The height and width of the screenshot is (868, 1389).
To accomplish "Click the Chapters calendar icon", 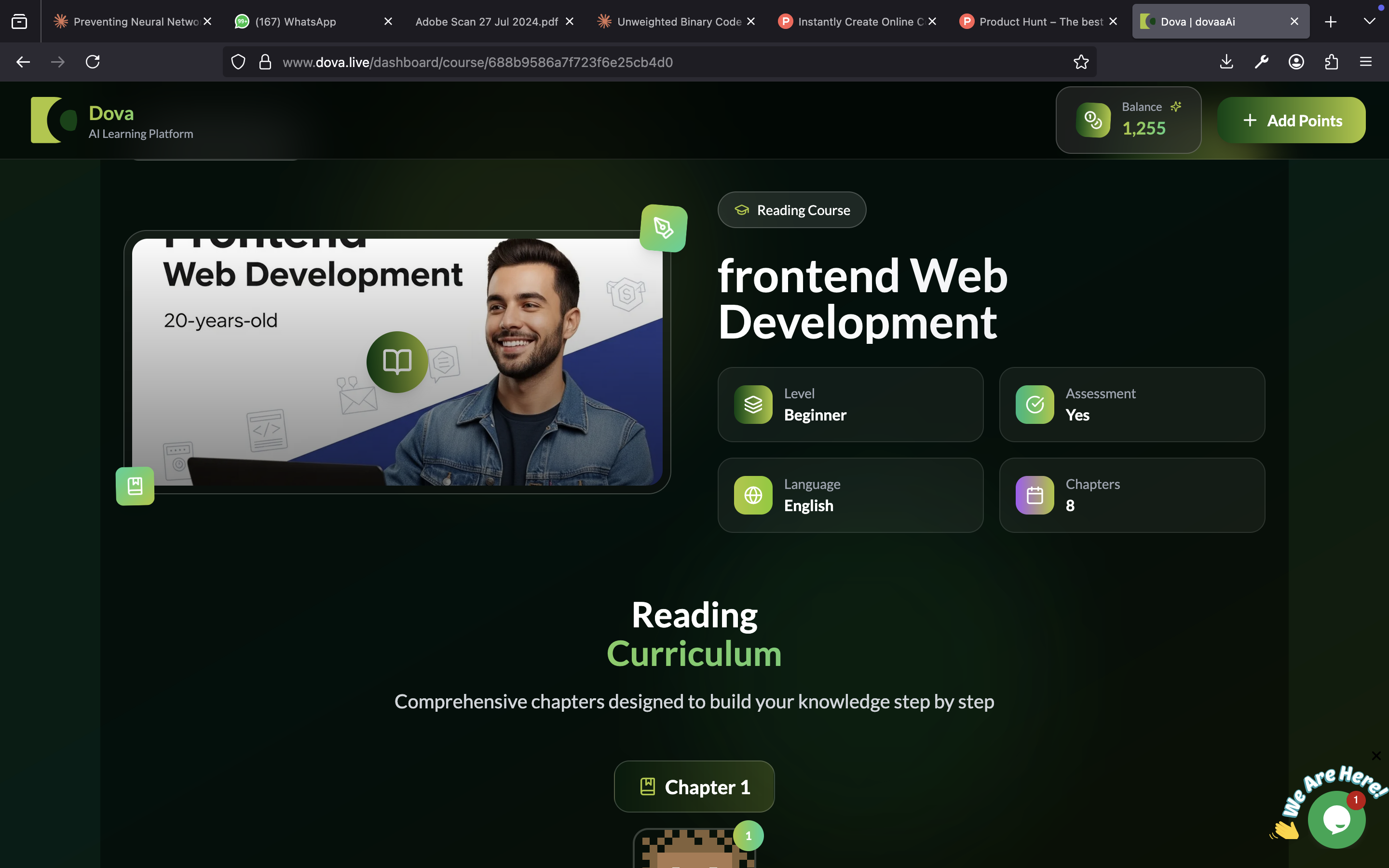I will [1035, 495].
